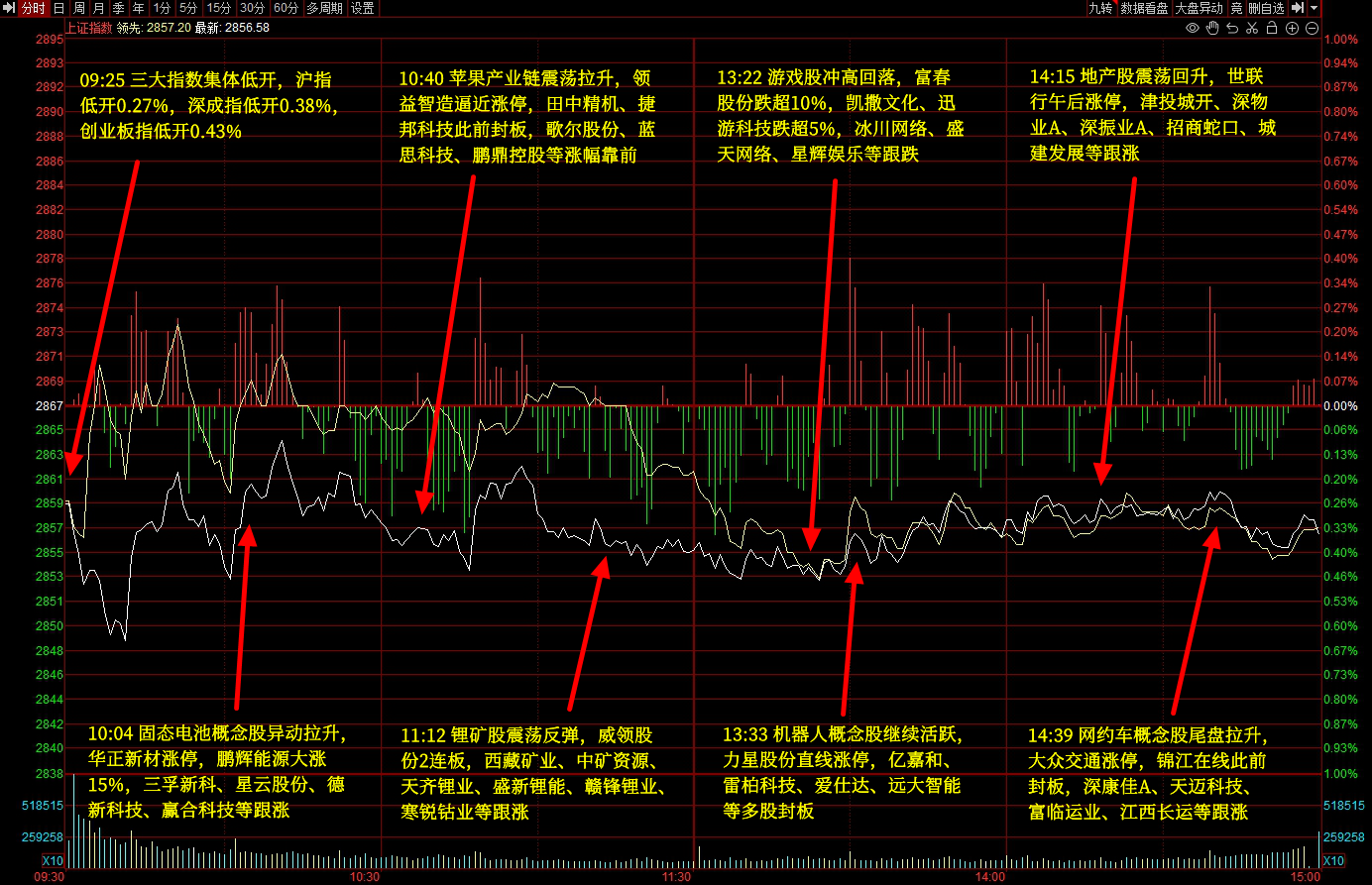Image resolution: width=1372 pixels, height=885 pixels.
Task: Open the top-right dropdown triangle menu
Action: (1315, 8)
